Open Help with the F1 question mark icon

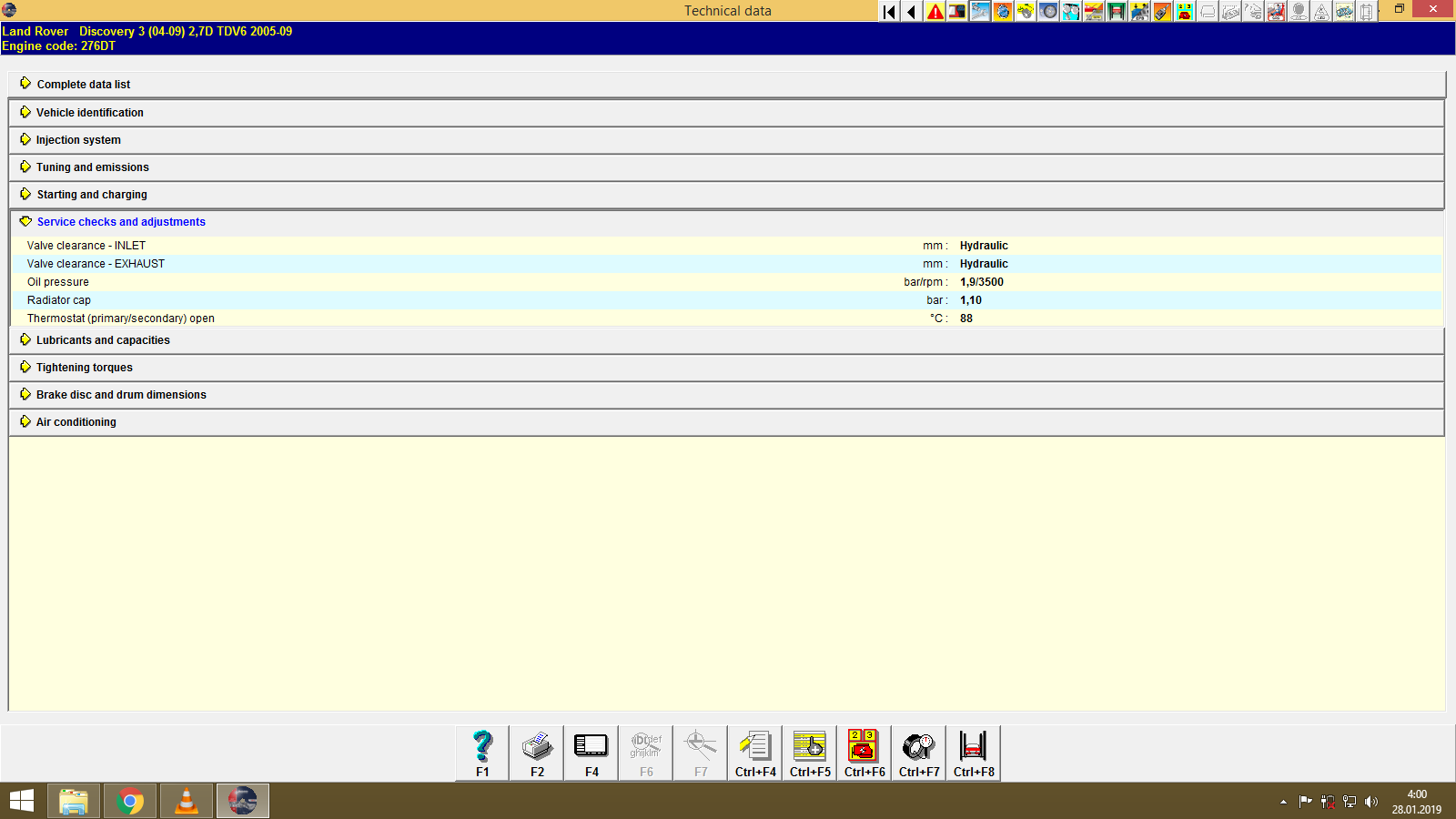[481, 746]
